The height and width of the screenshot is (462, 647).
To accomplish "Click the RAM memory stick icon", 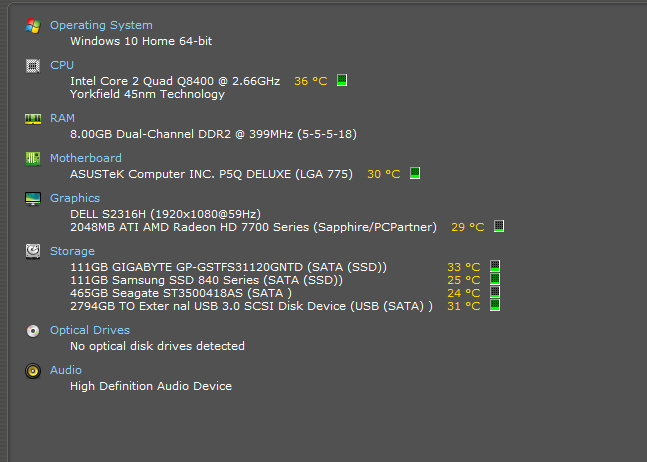I will pos(33,119).
